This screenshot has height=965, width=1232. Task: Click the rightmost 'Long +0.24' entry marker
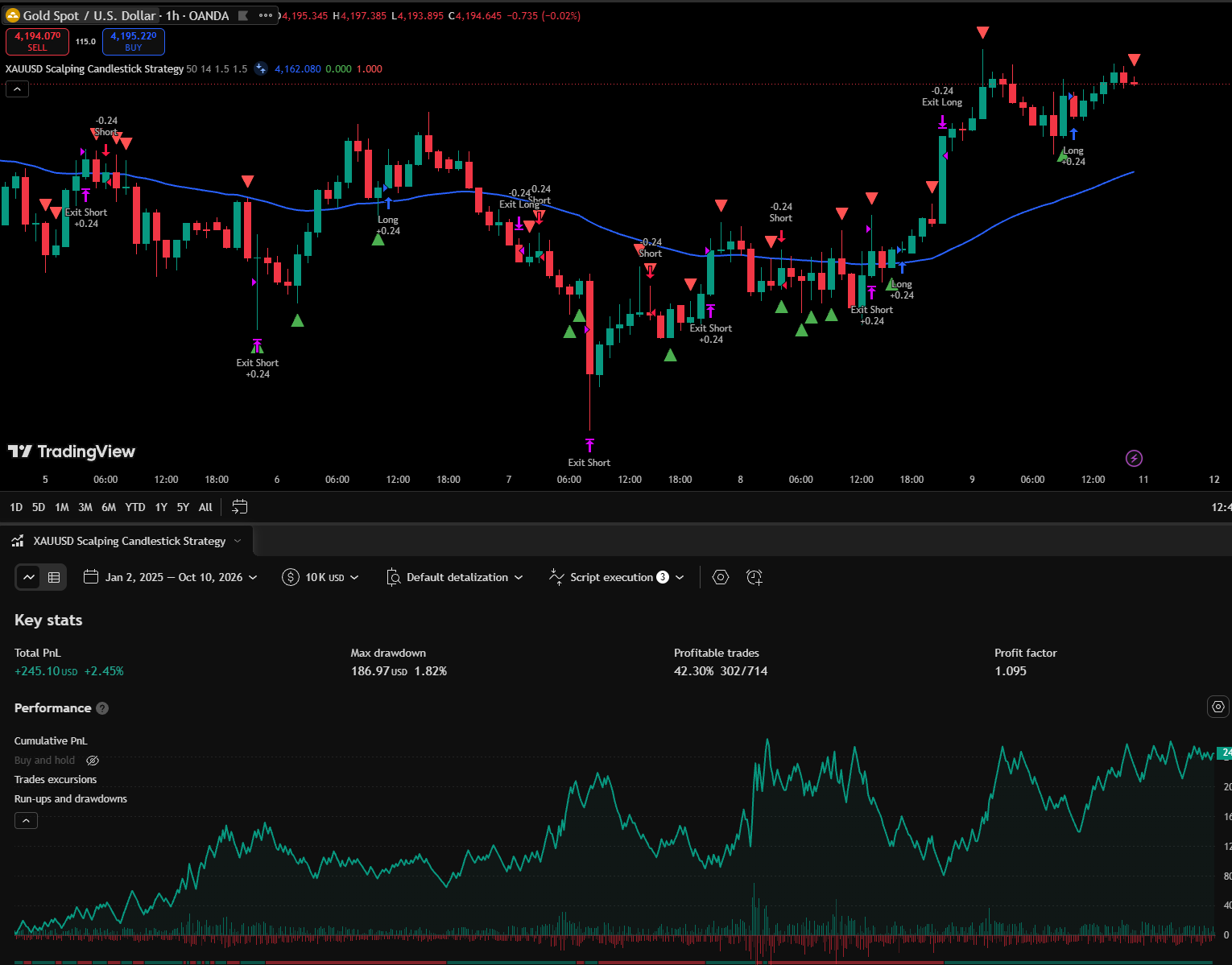point(1073,156)
